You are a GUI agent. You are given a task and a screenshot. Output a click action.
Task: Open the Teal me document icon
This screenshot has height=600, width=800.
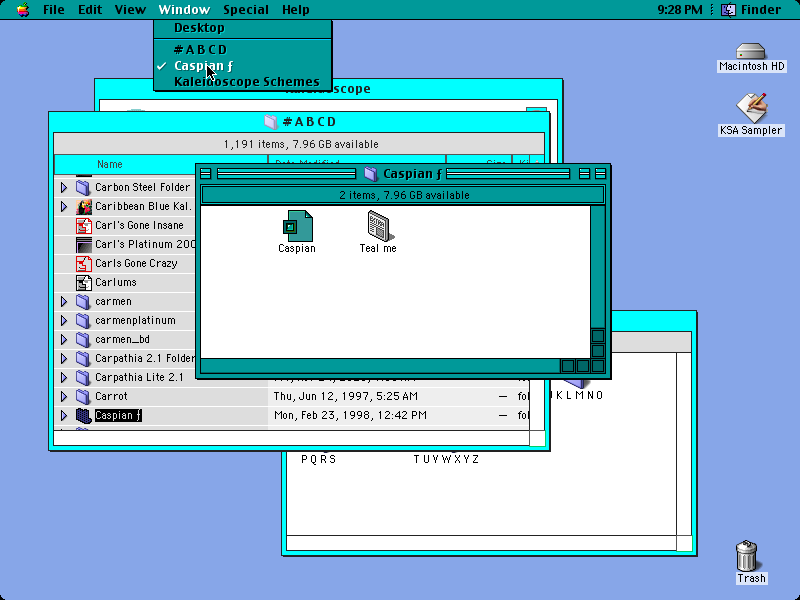coord(380,226)
